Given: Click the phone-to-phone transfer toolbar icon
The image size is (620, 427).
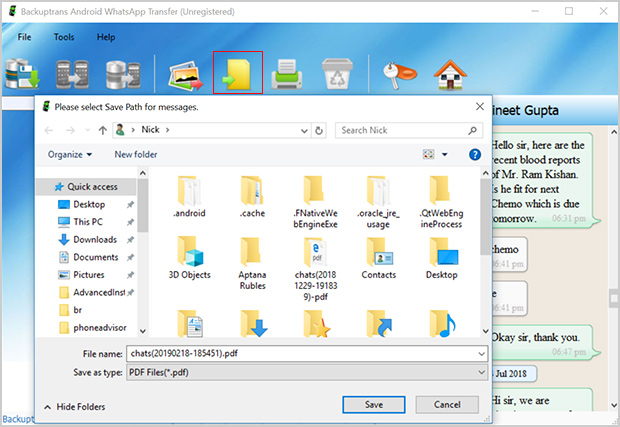Looking at the screenshot, I should point(72,74).
